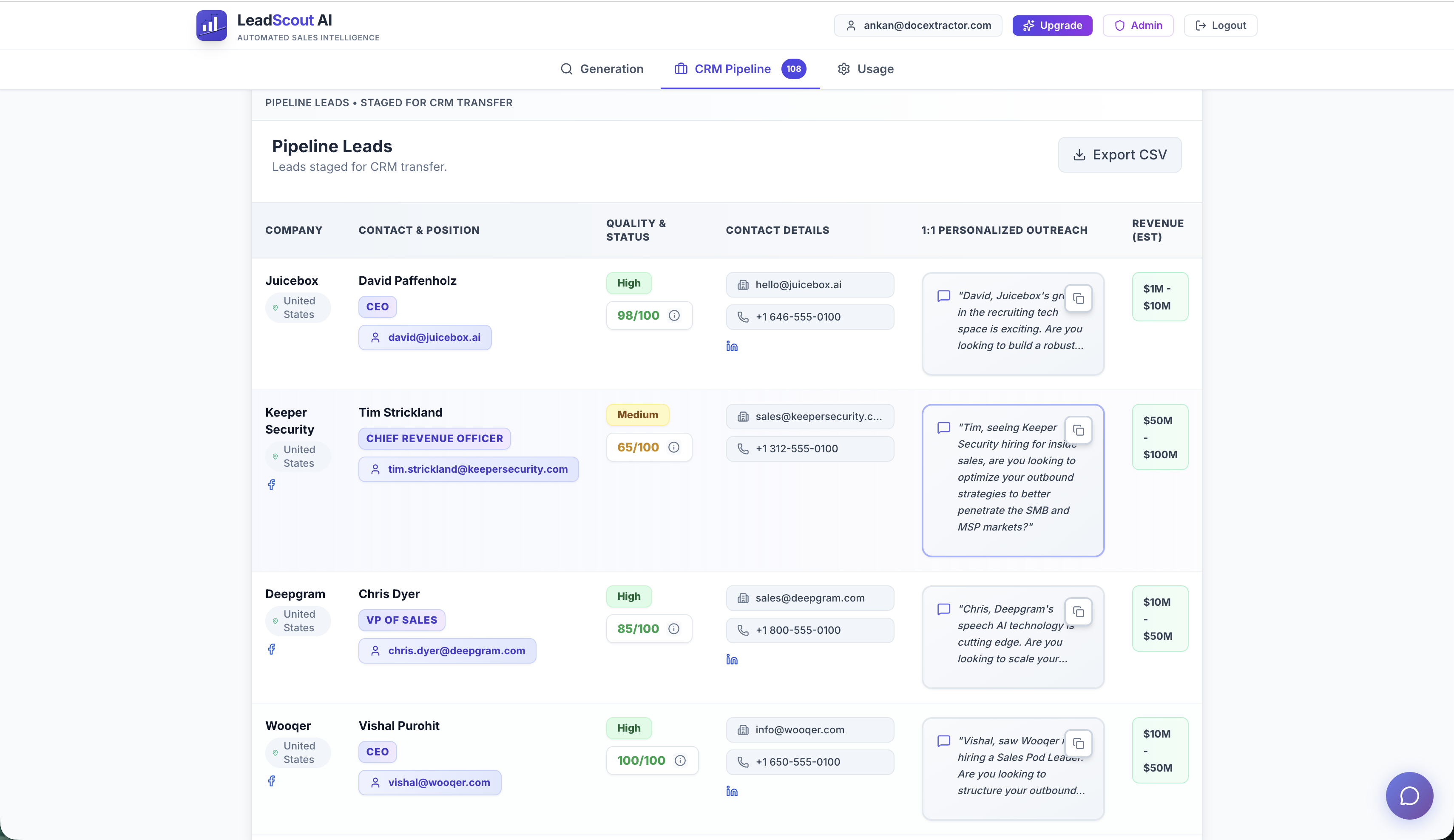Click info icon next to 100/100 score
The height and width of the screenshot is (840, 1454).
click(x=681, y=760)
